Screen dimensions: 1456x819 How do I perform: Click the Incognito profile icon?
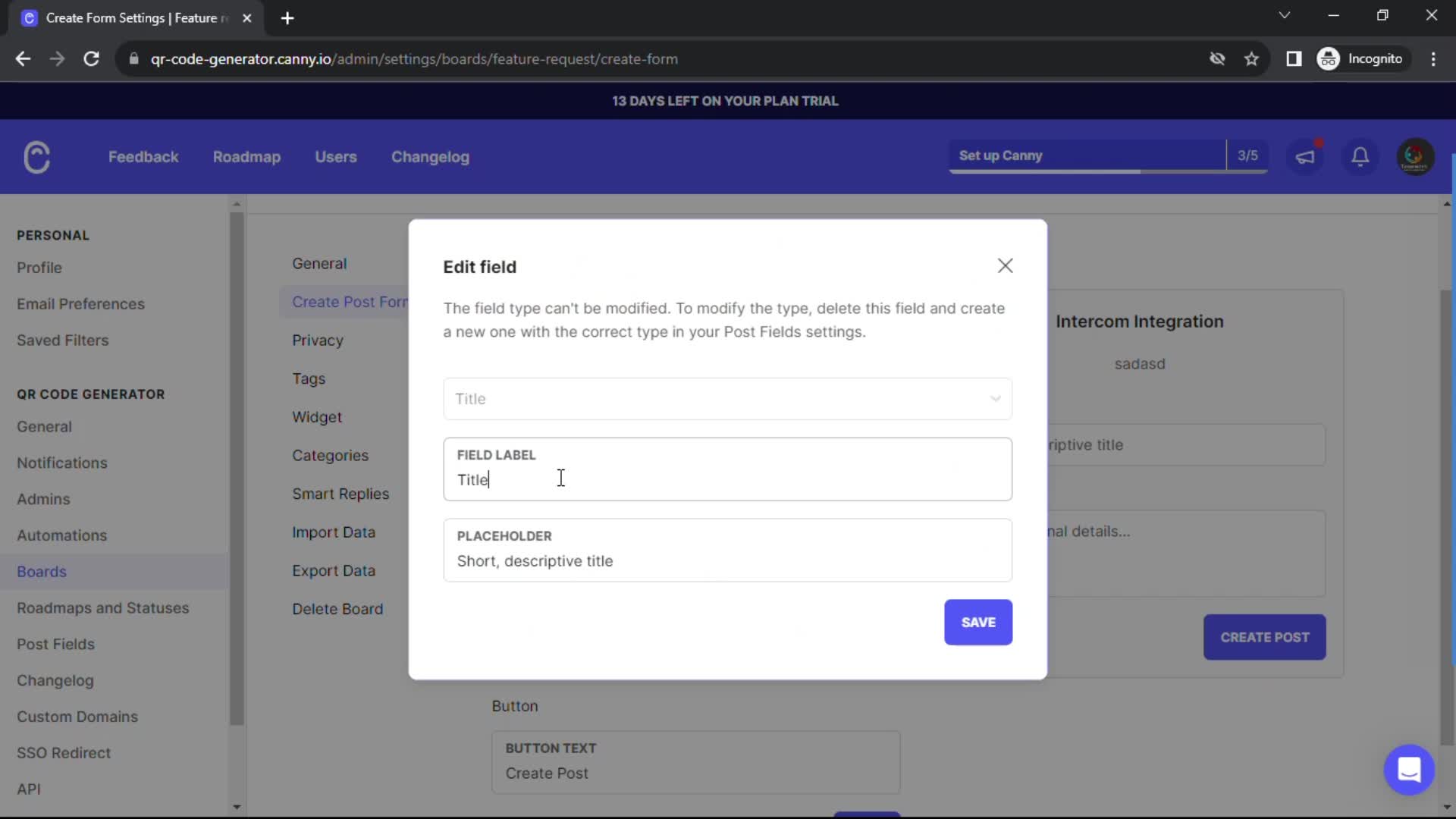point(1329,59)
